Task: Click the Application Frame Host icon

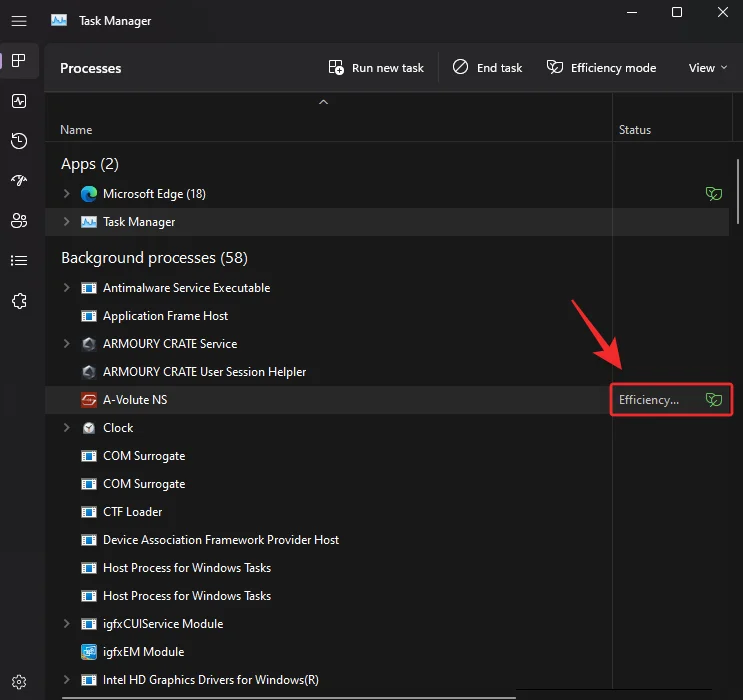Action: click(x=89, y=316)
